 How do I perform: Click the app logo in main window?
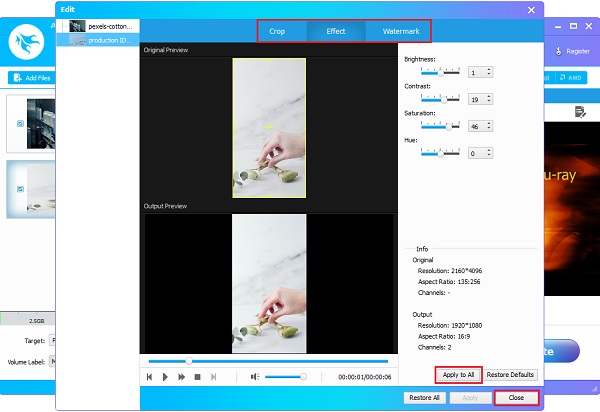click(26, 42)
